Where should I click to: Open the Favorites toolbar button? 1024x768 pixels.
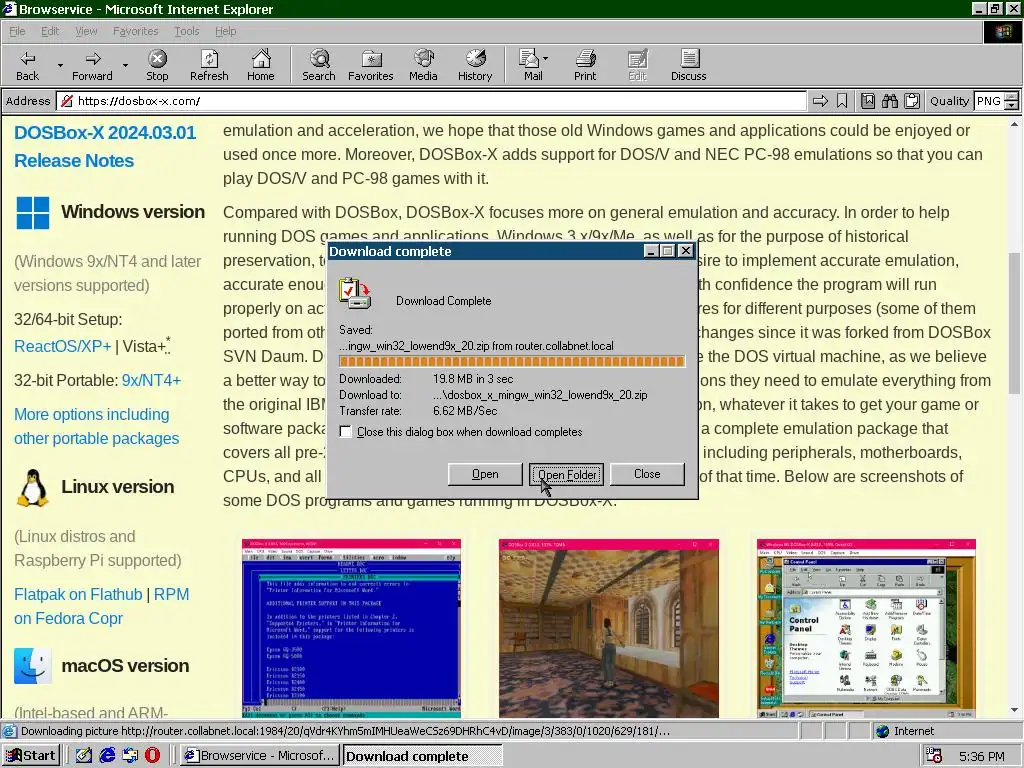pos(370,65)
